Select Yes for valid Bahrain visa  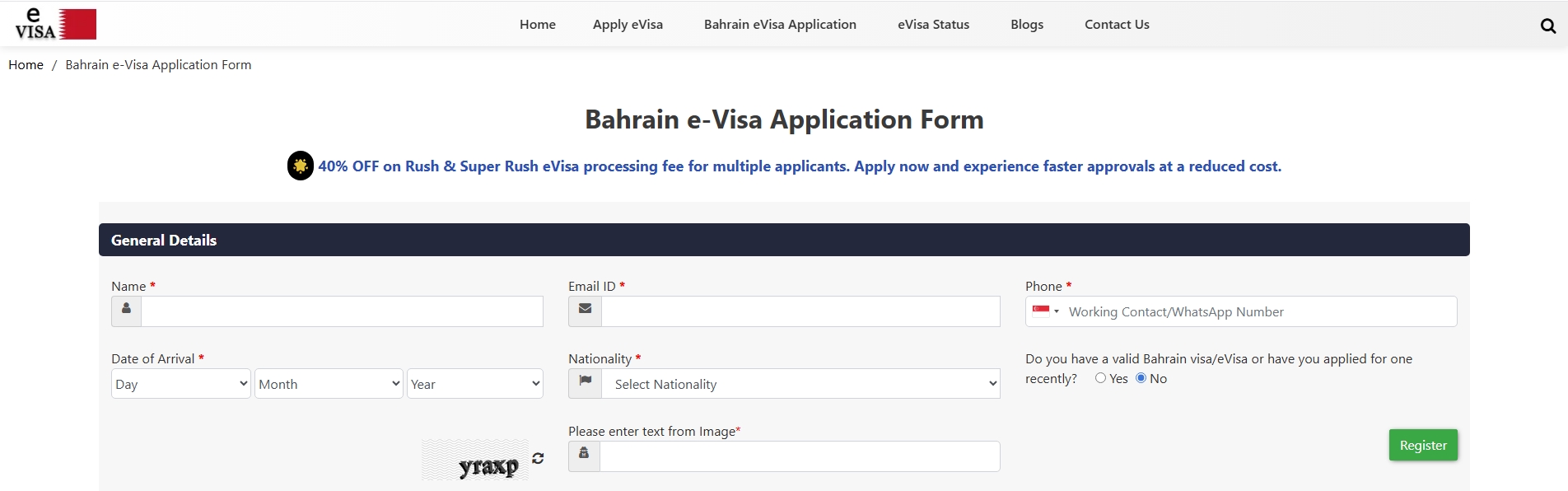[1100, 378]
